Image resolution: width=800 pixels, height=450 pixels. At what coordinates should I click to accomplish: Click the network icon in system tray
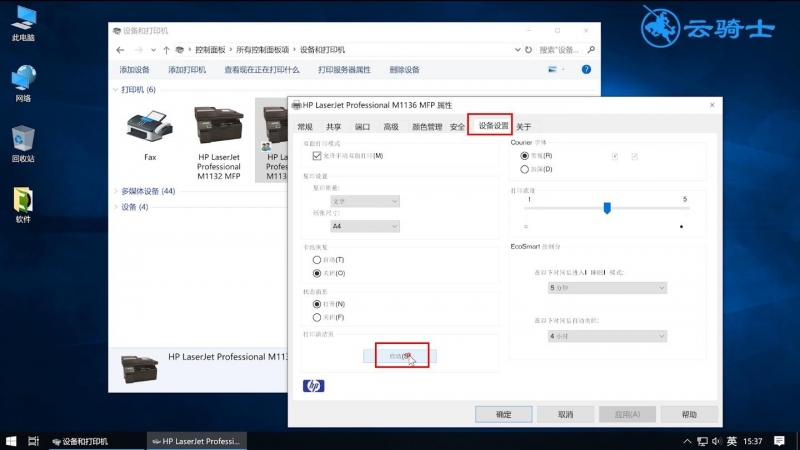coord(703,441)
